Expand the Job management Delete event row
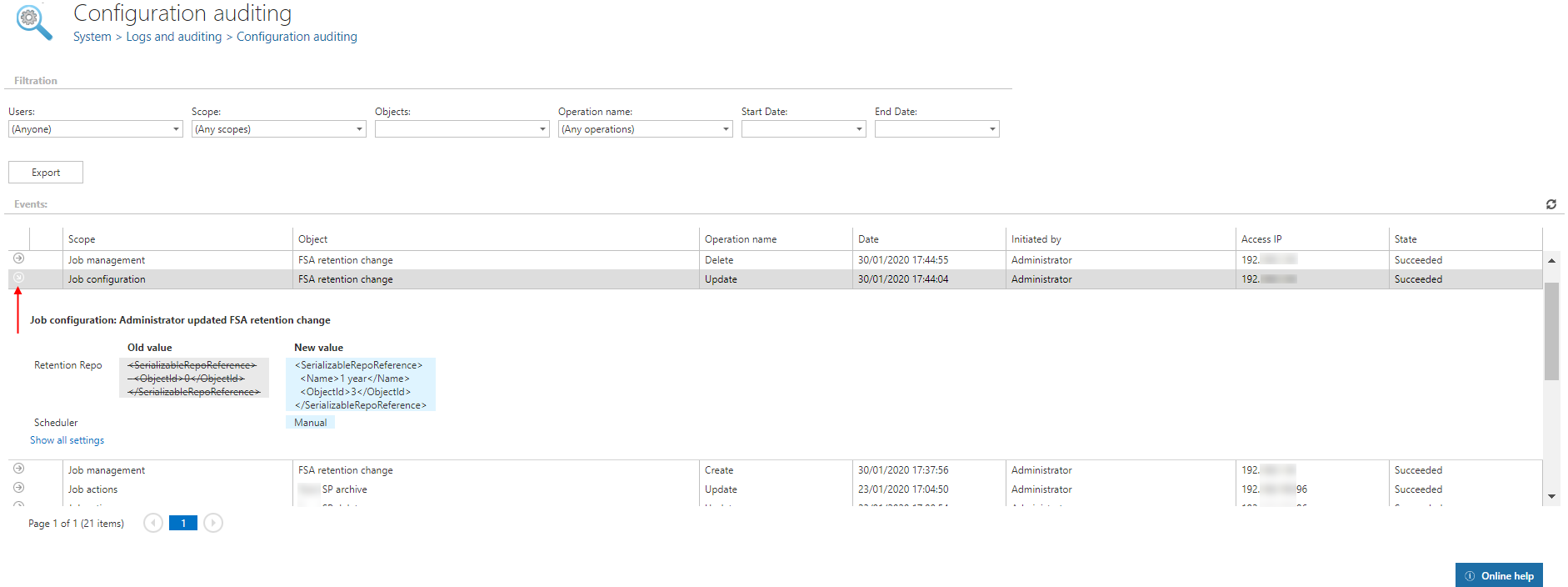This screenshot has height=587, width=1568. point(19,258)
